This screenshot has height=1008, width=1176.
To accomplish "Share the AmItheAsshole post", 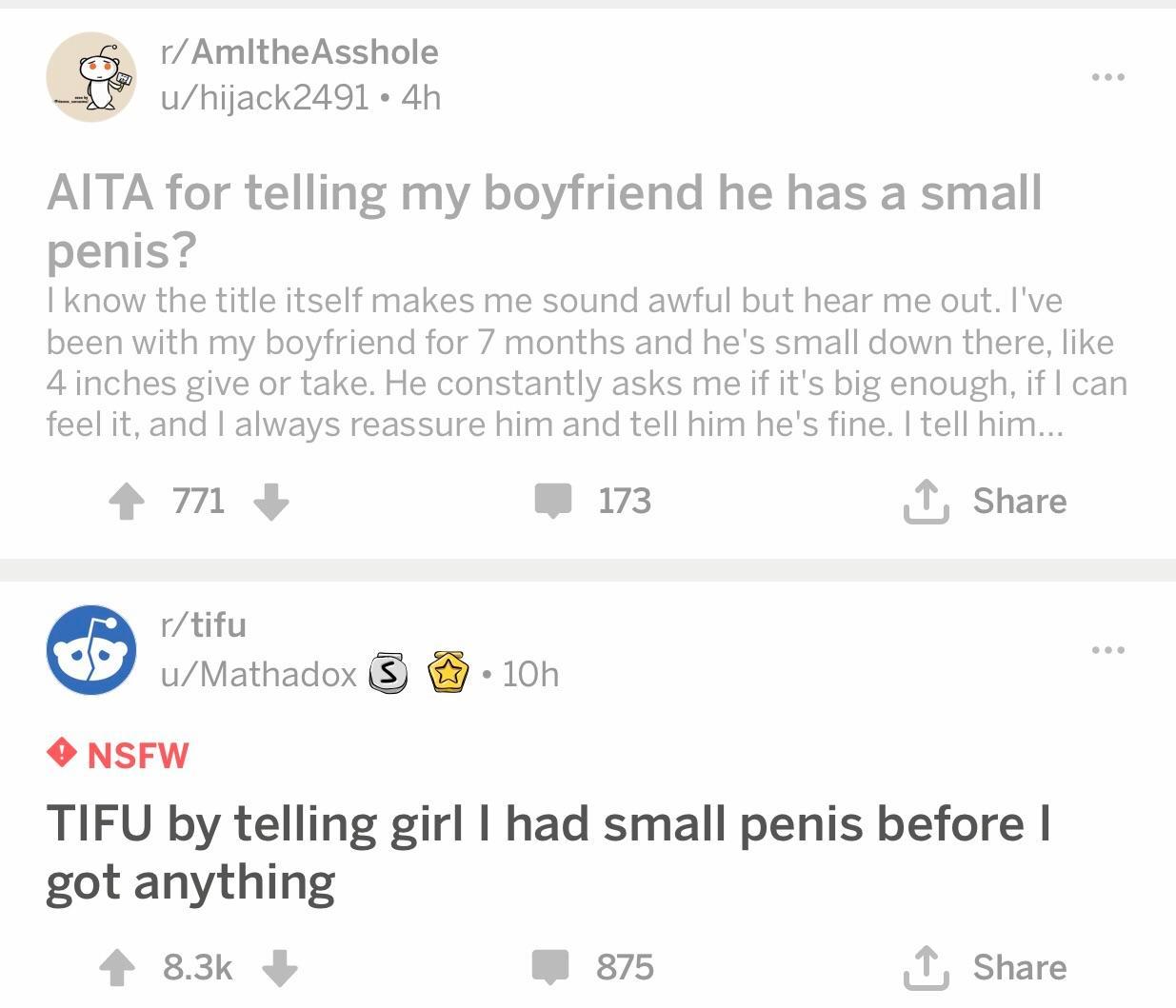I will pos(985,501).
